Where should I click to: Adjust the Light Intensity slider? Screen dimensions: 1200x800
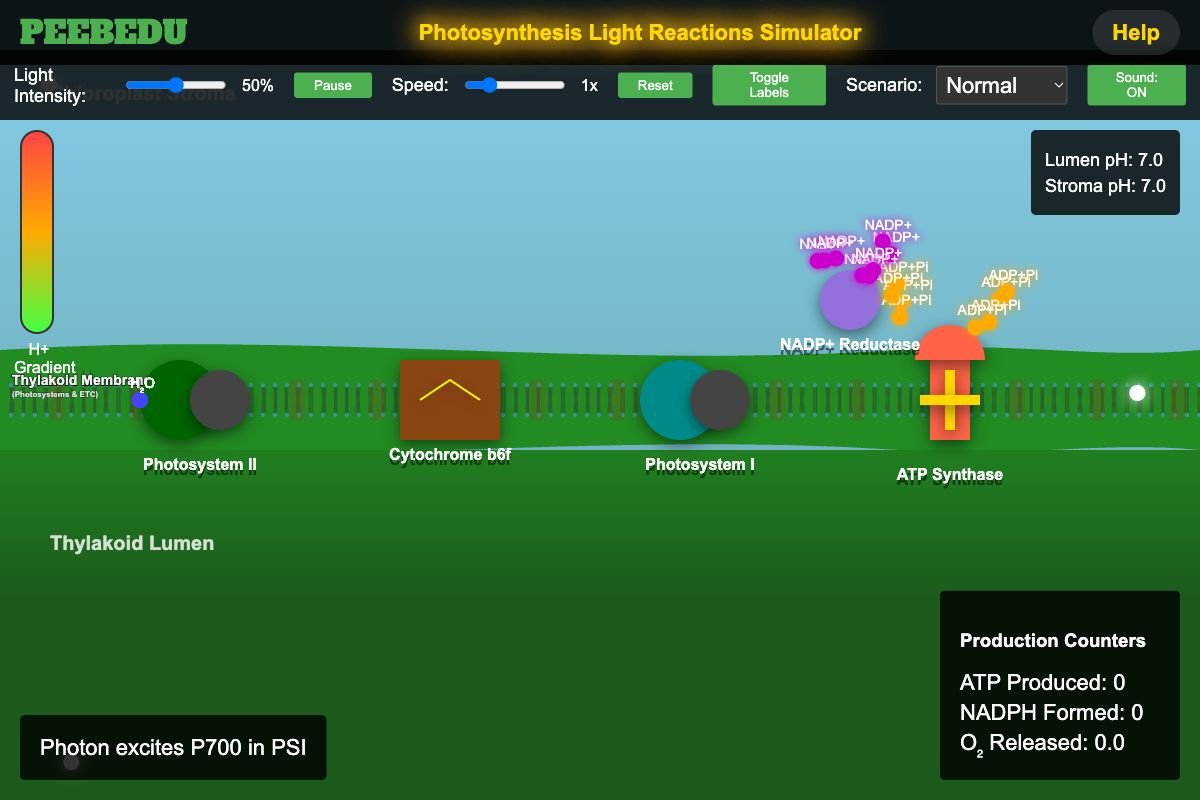point(177,85)
